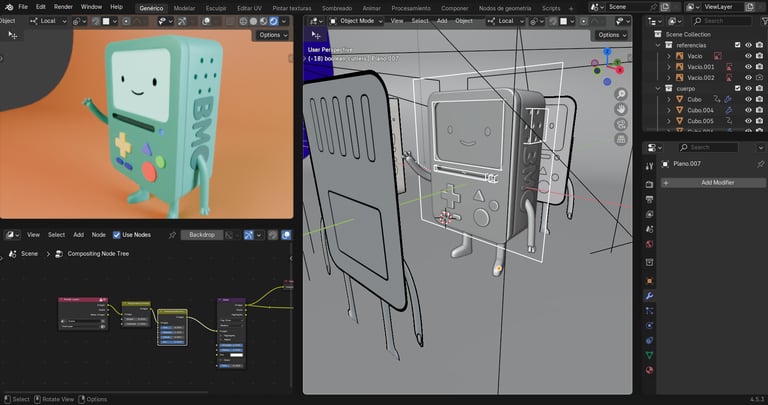Click the outliner search field
Image resolution: width=768 pixels, height=405 pixels.
click(x=721, y=21)
